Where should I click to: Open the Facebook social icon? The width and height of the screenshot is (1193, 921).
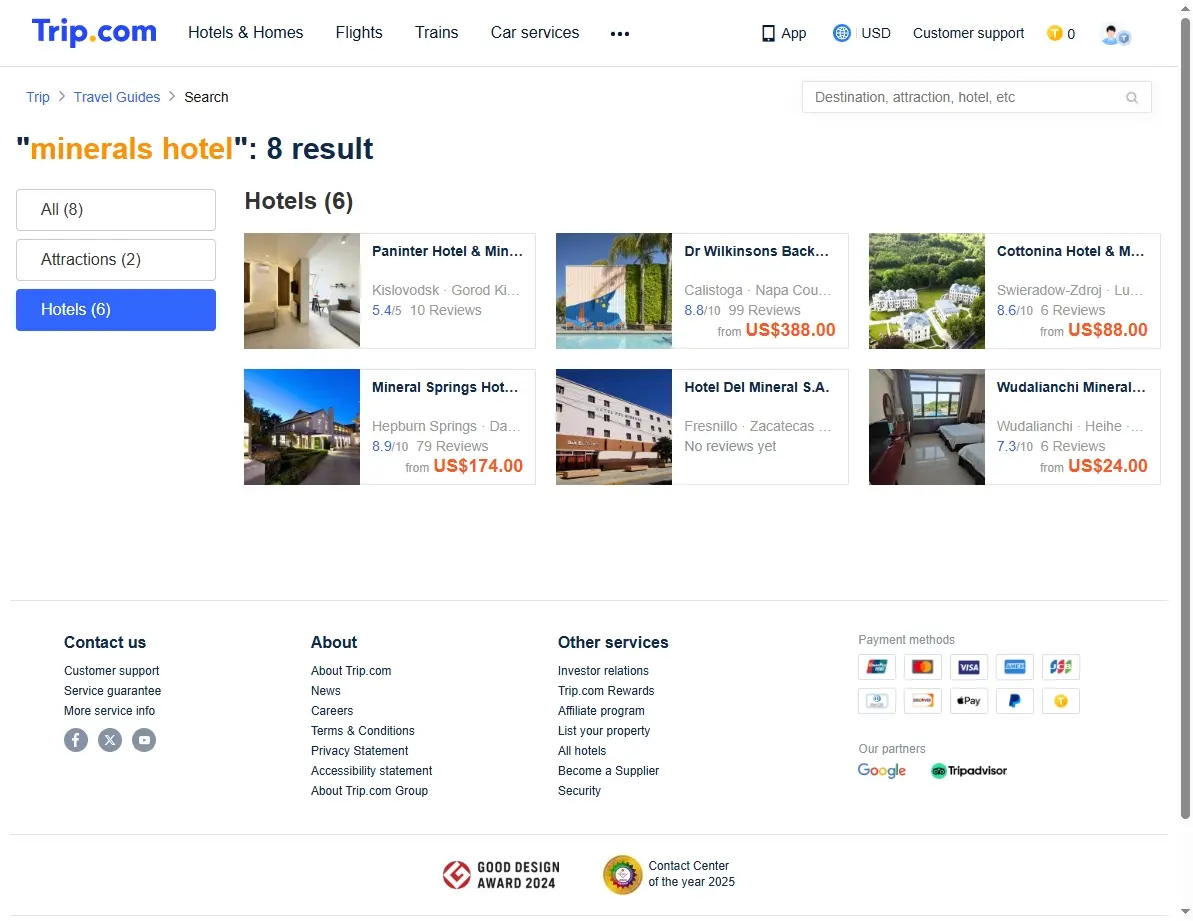tap(76, 739)
